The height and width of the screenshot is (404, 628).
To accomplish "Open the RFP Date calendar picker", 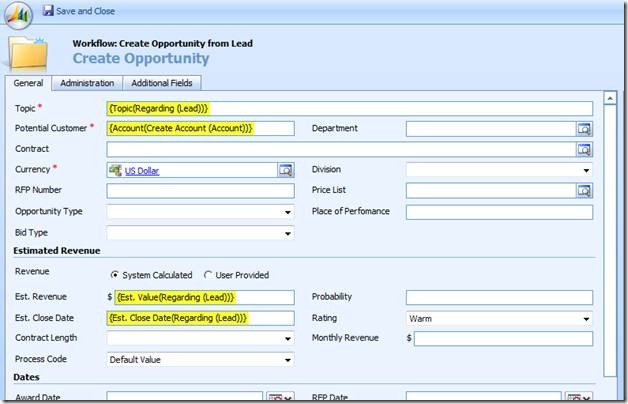I will 575,398.
